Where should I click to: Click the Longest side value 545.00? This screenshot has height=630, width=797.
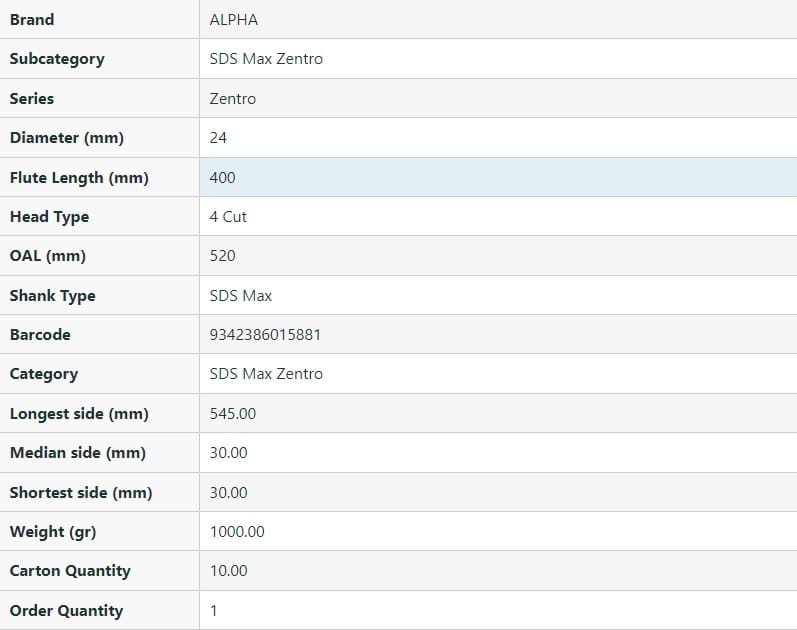pos(233,414)
